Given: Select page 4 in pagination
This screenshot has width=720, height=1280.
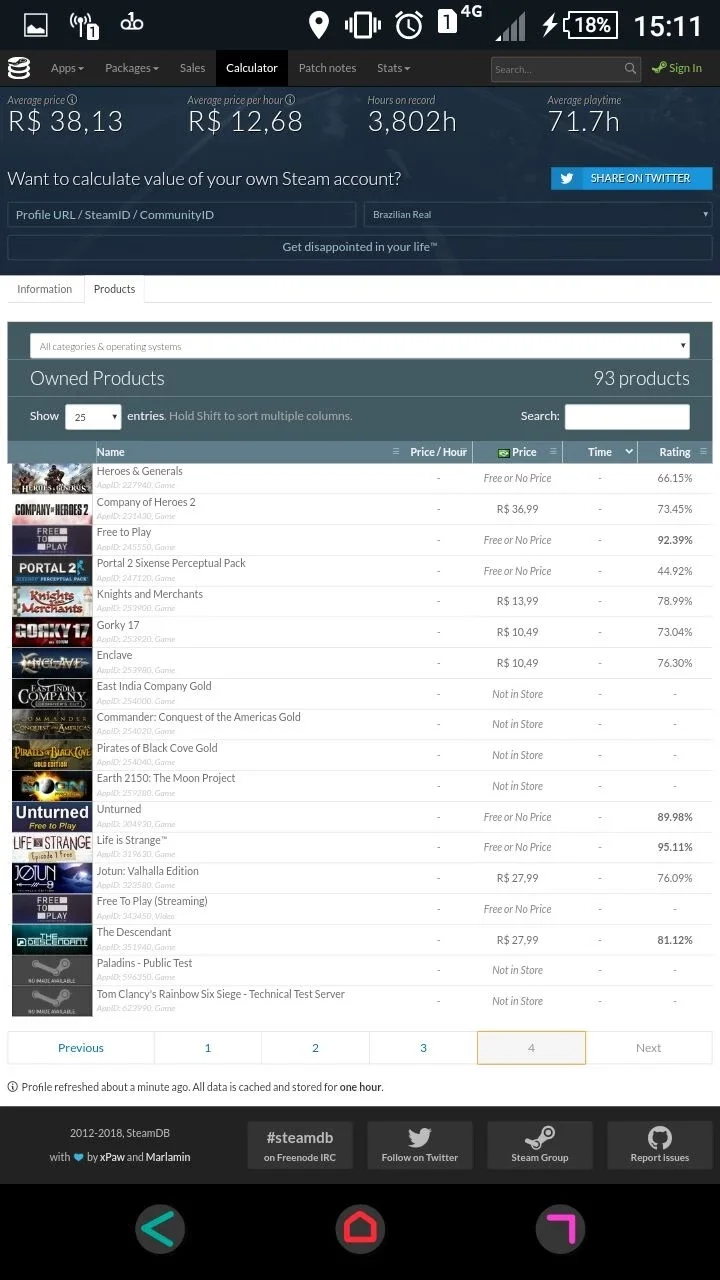Looking at the screenshot, I should click(x=531, y=1048).
